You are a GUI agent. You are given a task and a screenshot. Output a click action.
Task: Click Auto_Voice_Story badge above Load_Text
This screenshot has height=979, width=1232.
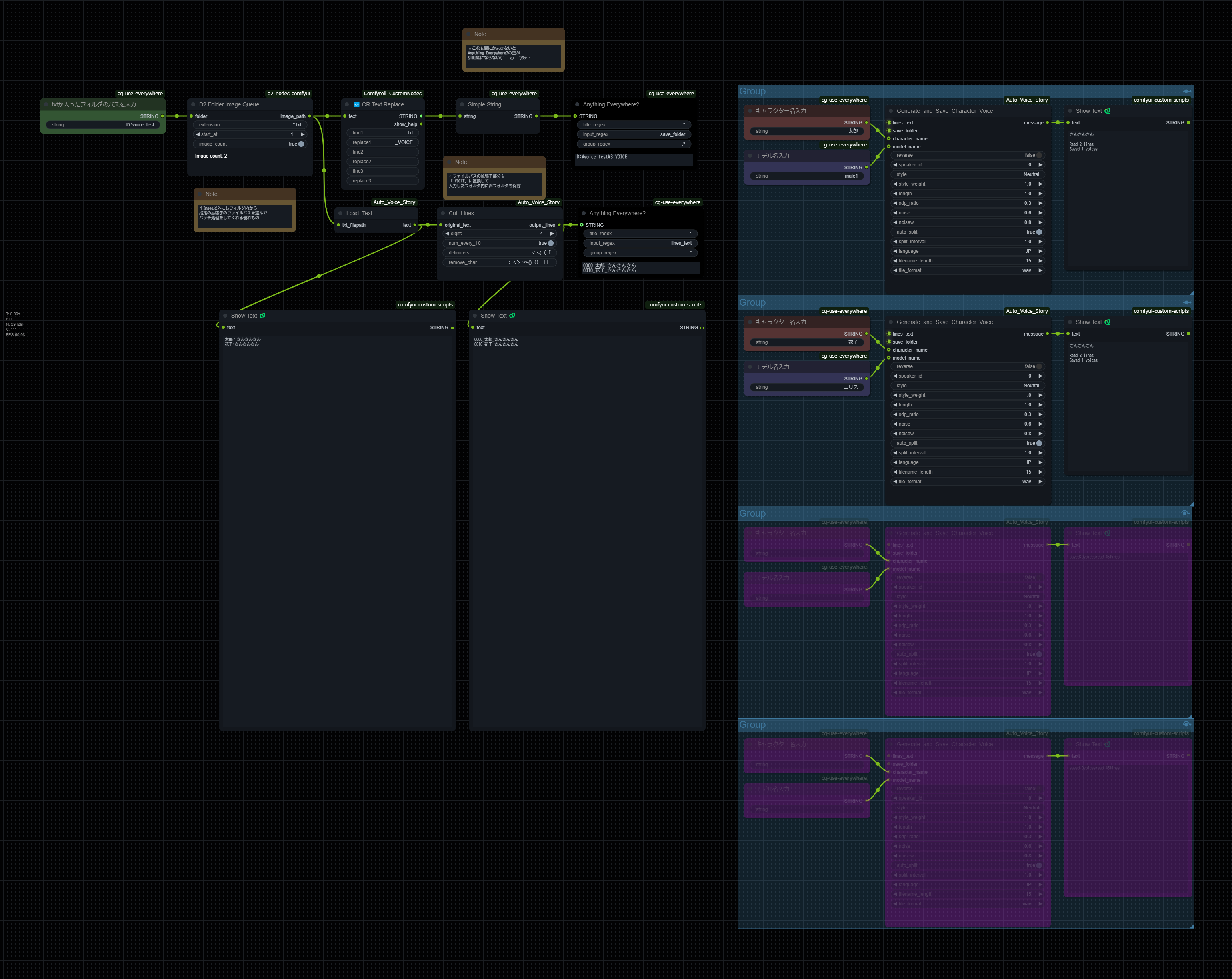[x=394, y=202]
